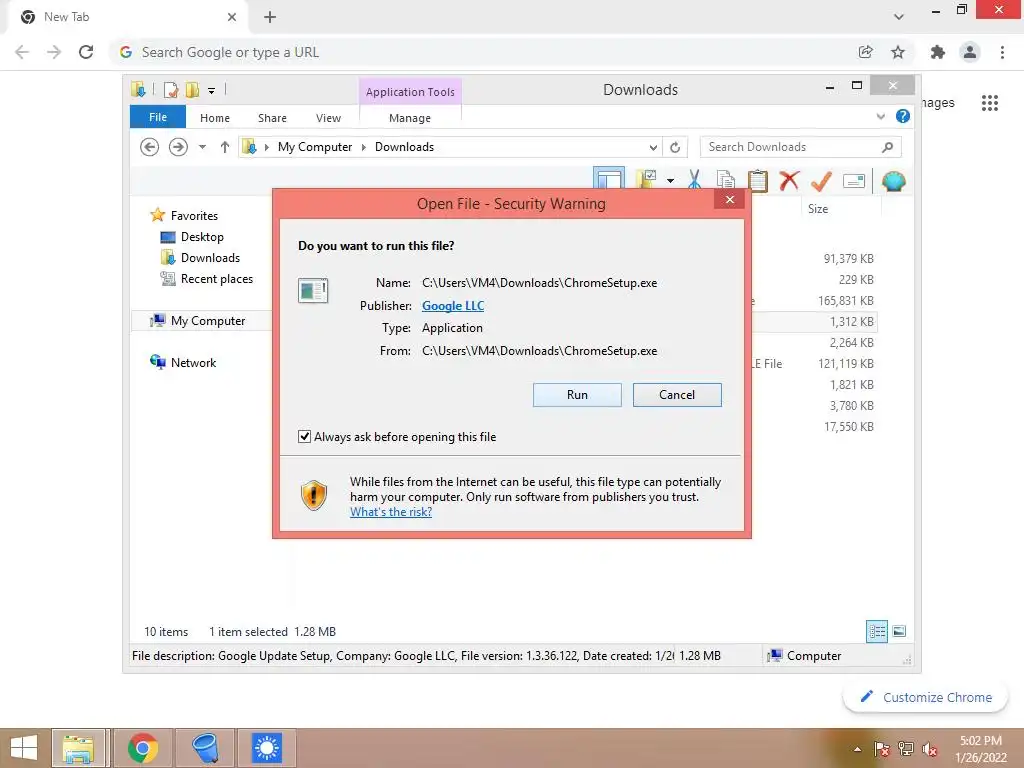Screen dimensions: 1024x768
Task: Click the Customize Chrome button
Action: pos(926,697)
